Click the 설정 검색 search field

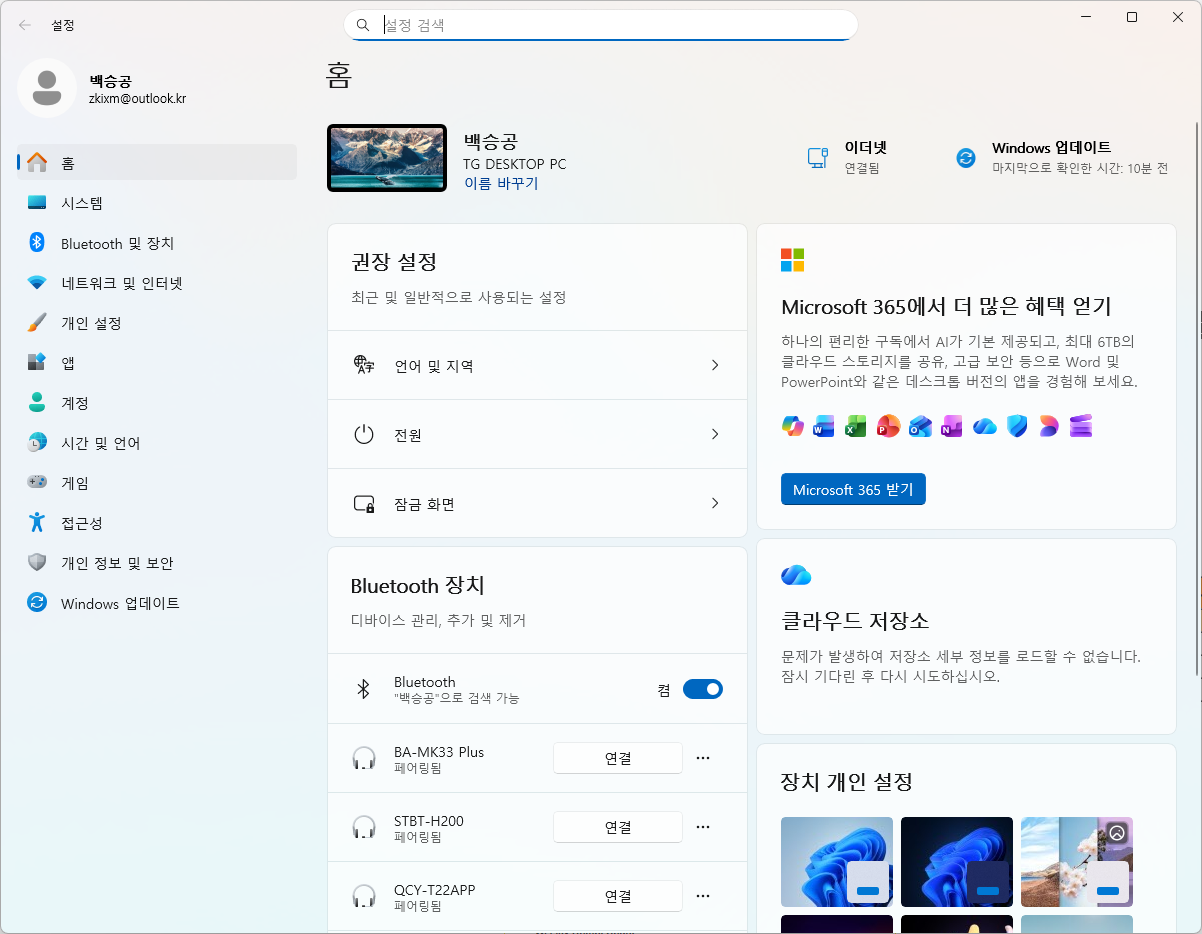(x=610, y=25)
